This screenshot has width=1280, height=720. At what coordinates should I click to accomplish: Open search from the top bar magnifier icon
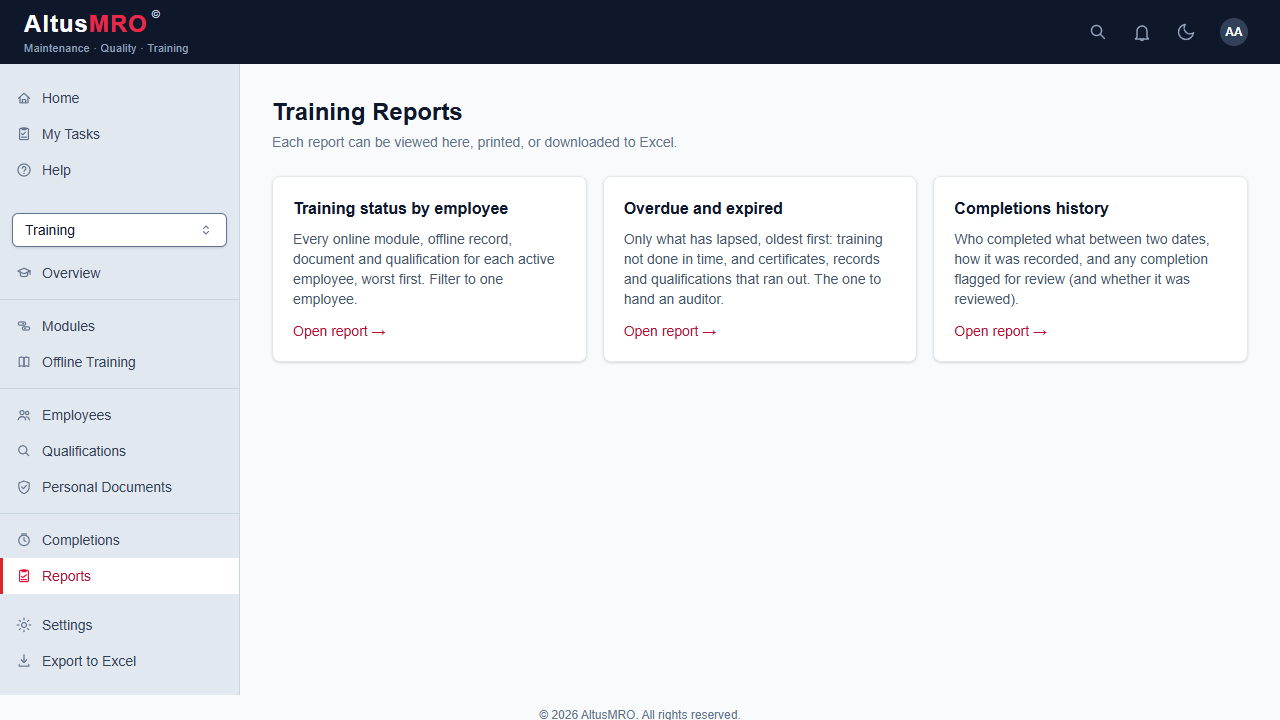coord(1098,32)
